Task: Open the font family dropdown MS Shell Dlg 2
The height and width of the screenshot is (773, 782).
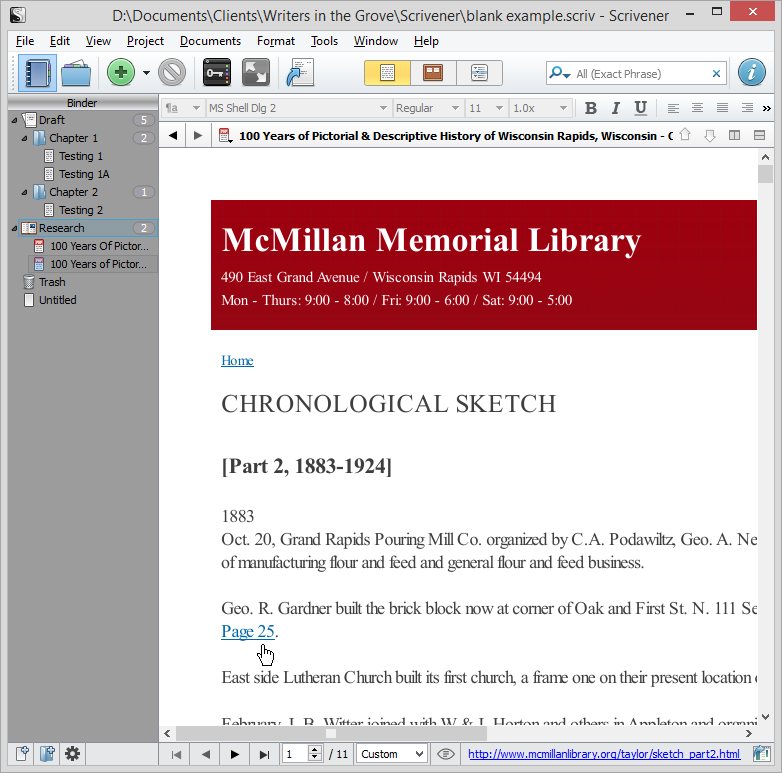Action: click(x=298, y=108)
